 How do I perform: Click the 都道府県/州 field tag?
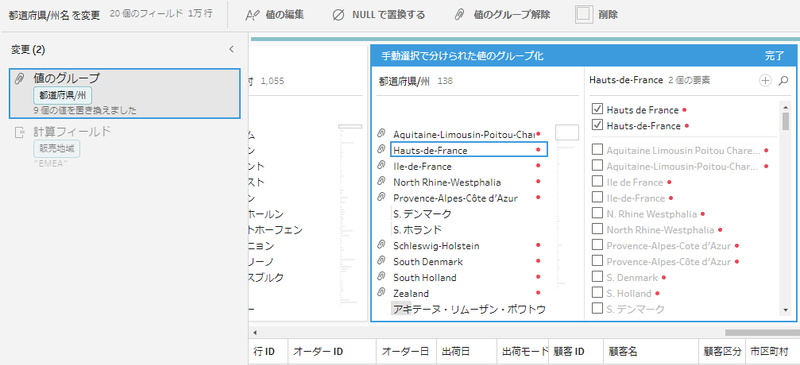[62, 94]
